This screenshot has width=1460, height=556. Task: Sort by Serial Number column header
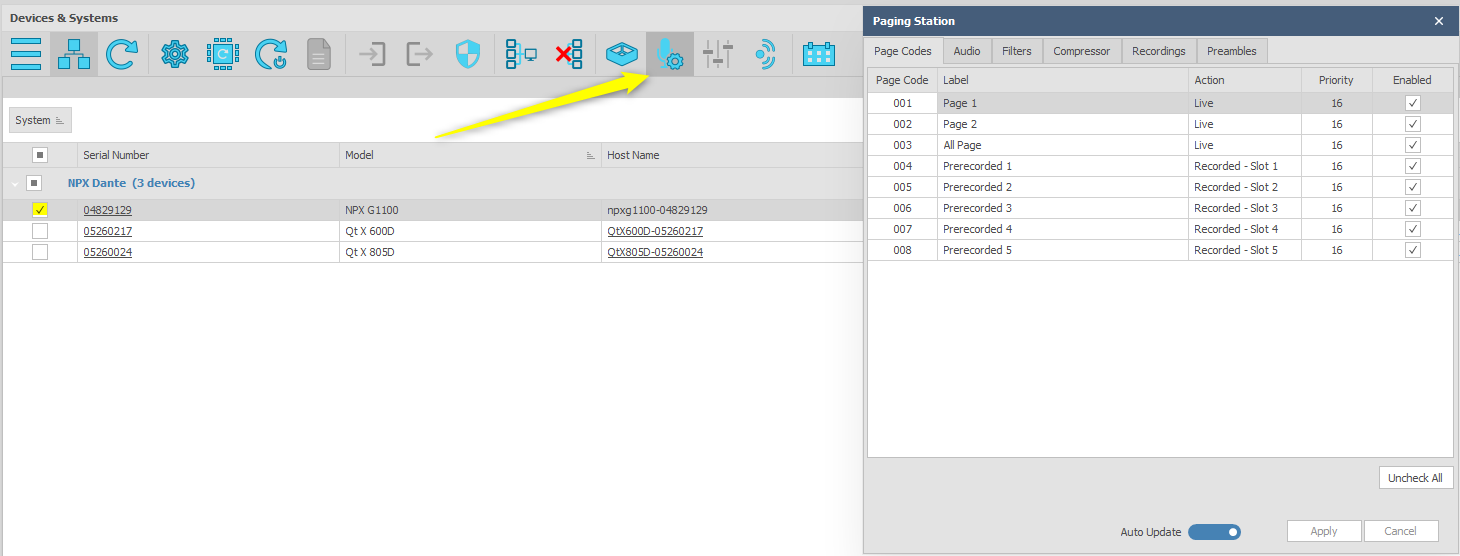tap(208, 155)
